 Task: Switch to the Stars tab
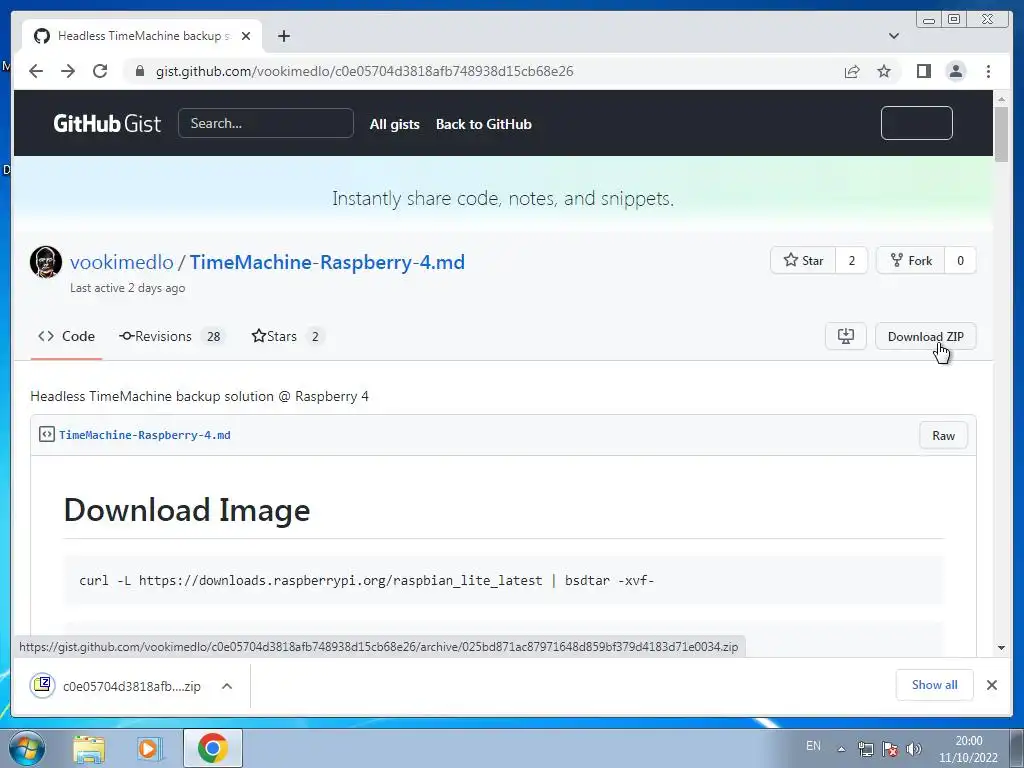(288, 336)
